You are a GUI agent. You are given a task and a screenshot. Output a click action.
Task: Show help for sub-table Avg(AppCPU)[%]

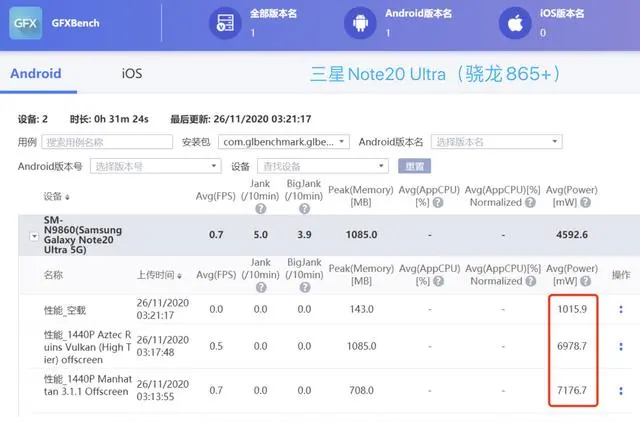point(439,281)
